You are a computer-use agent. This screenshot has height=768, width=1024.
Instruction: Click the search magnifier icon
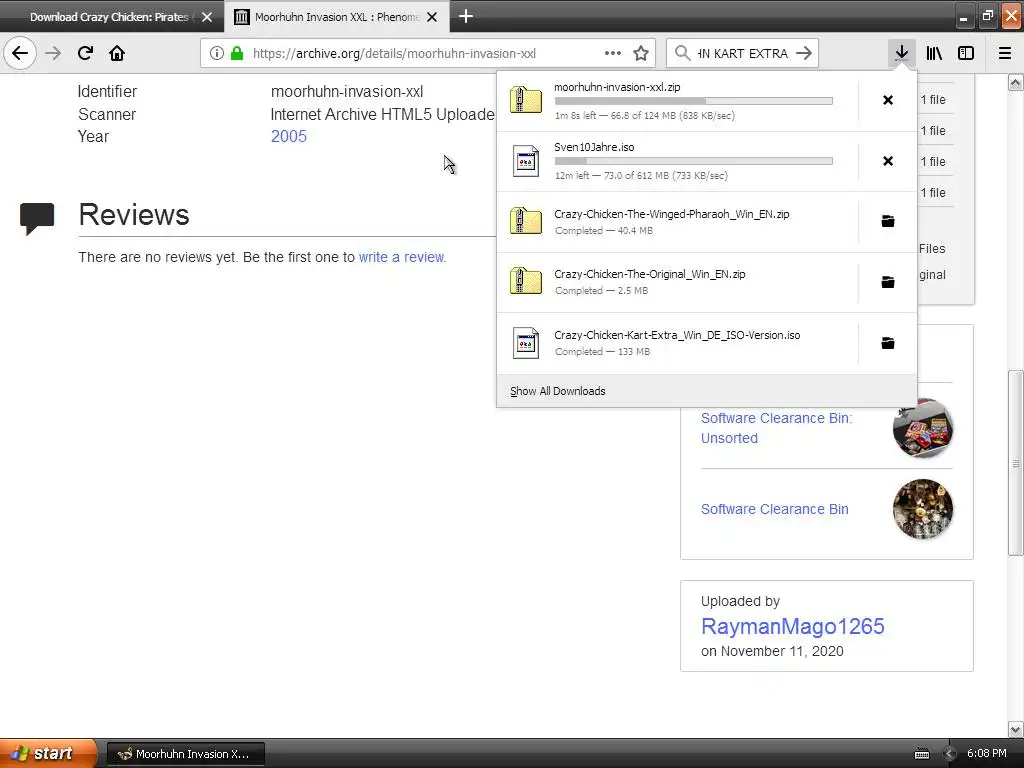[x=682, y=53]
